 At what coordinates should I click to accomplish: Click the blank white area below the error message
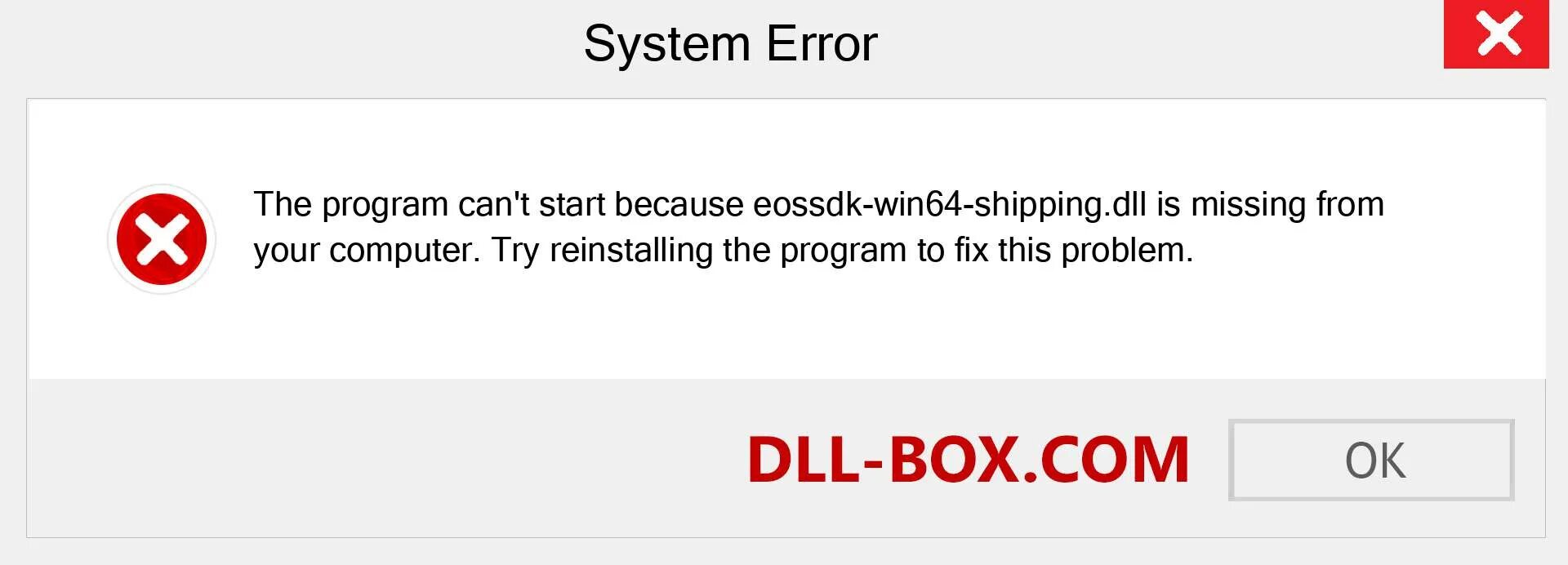[x=784, y=327]
